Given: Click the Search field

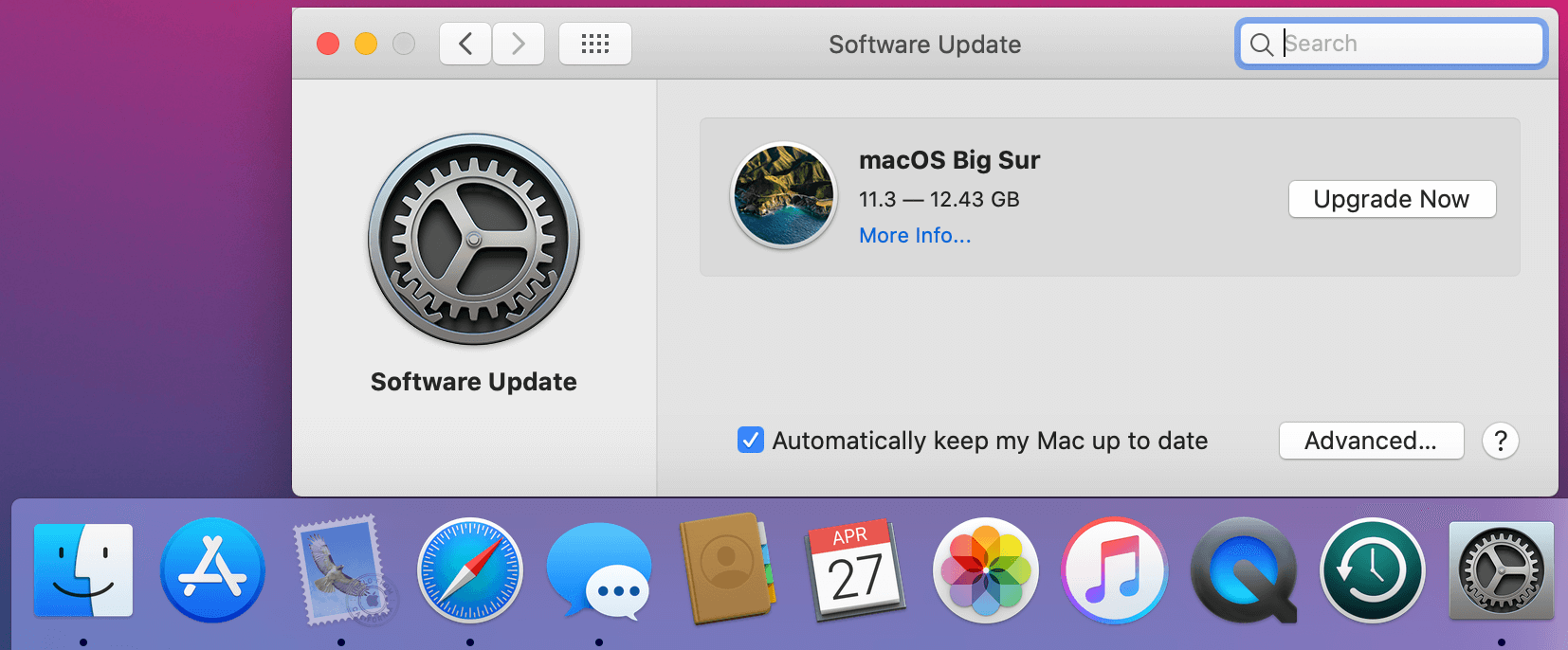Looking at the screenshot, I should pos(1392,44).
